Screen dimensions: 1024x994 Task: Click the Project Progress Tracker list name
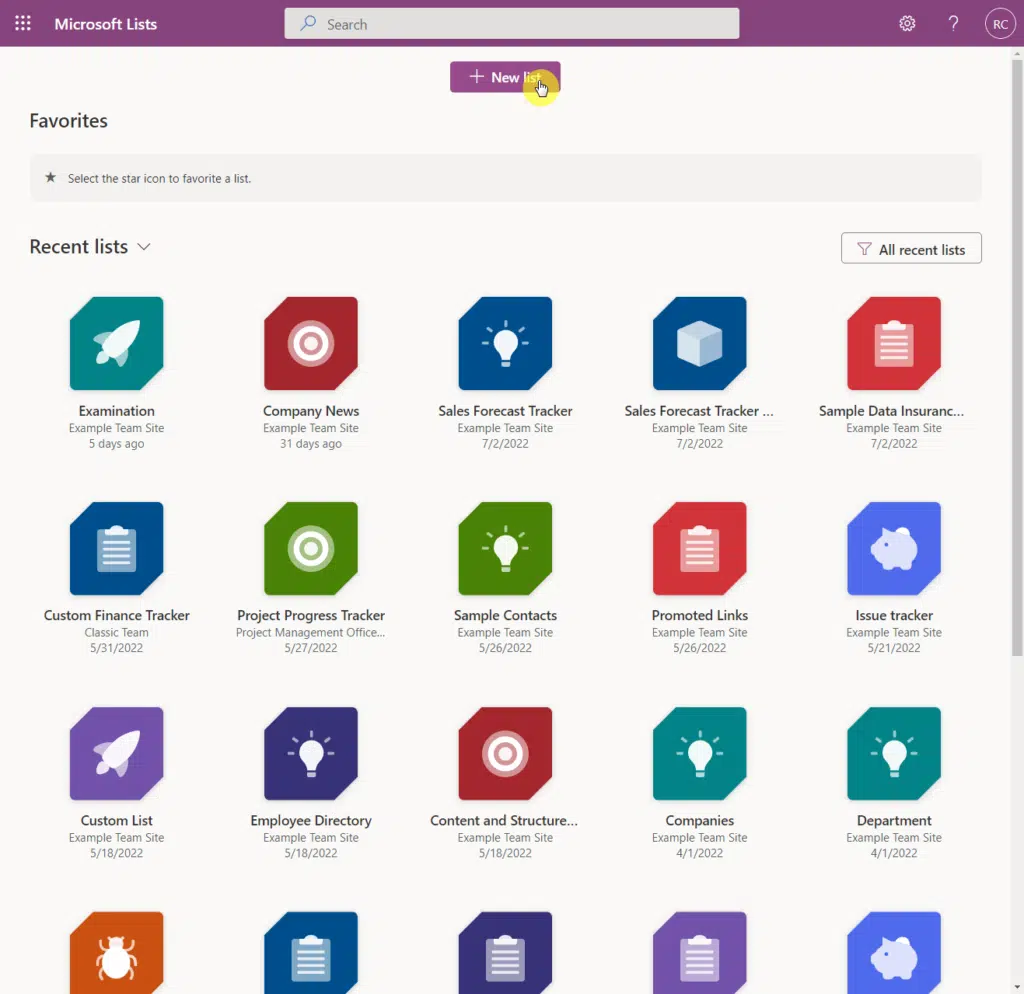point(311,615)
